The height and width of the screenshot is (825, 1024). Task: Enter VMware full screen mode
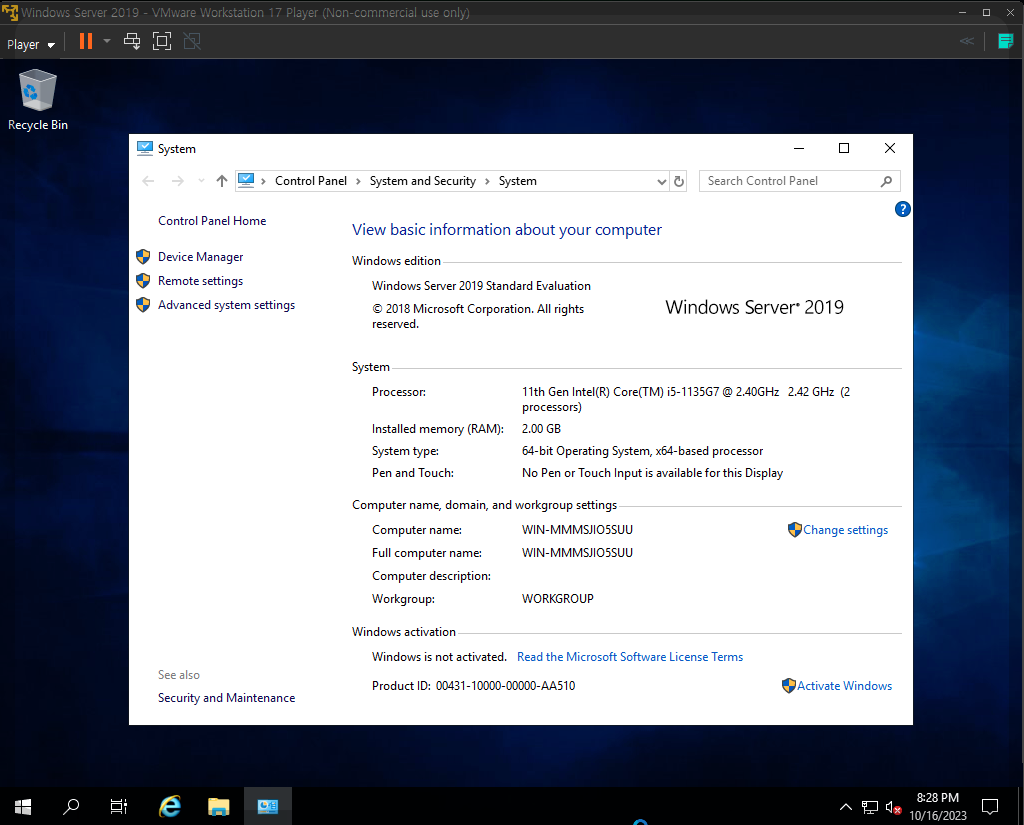coord(162,42)
